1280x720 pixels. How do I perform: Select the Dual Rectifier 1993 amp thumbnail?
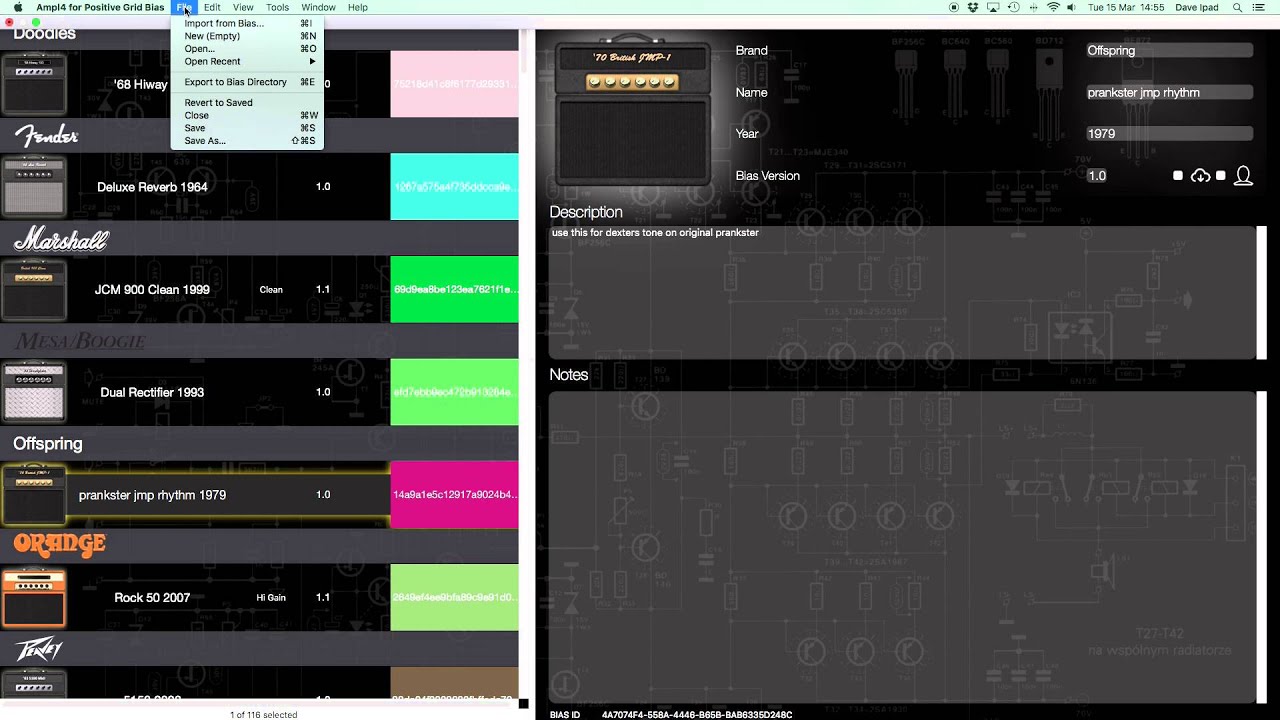point(34,392)
